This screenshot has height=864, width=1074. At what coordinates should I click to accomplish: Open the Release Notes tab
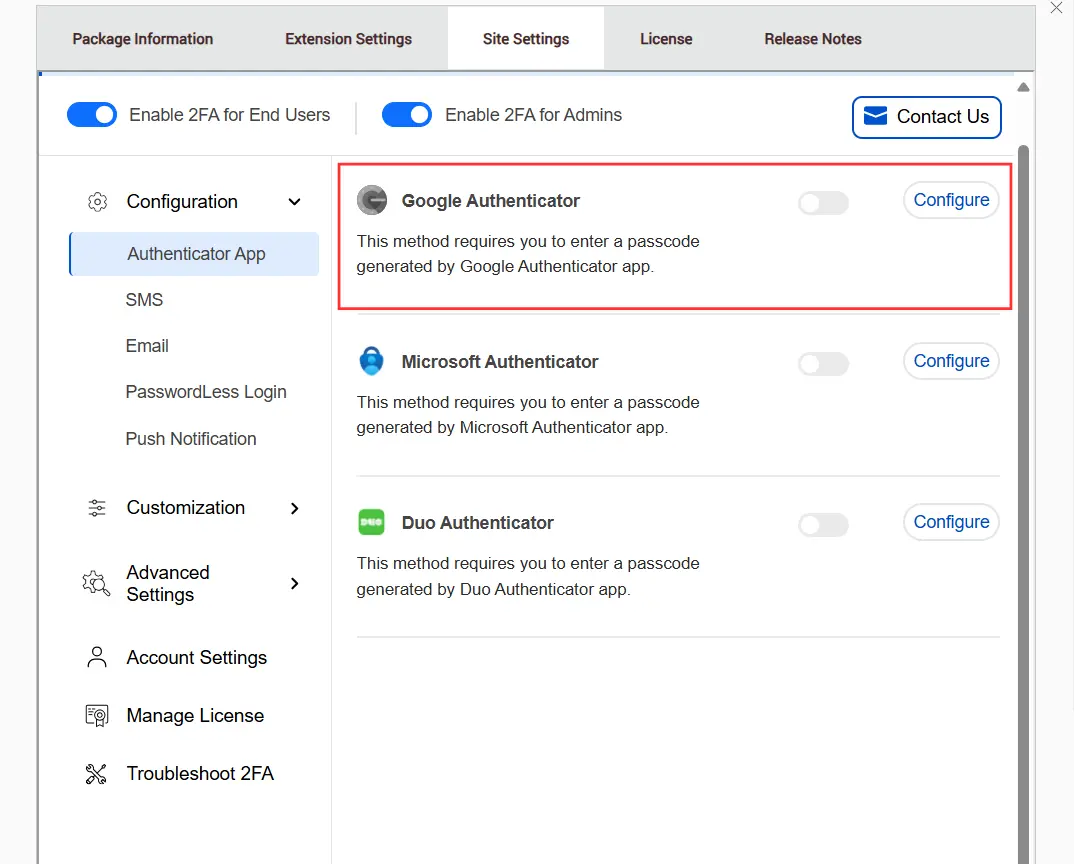tap(812, 39)
